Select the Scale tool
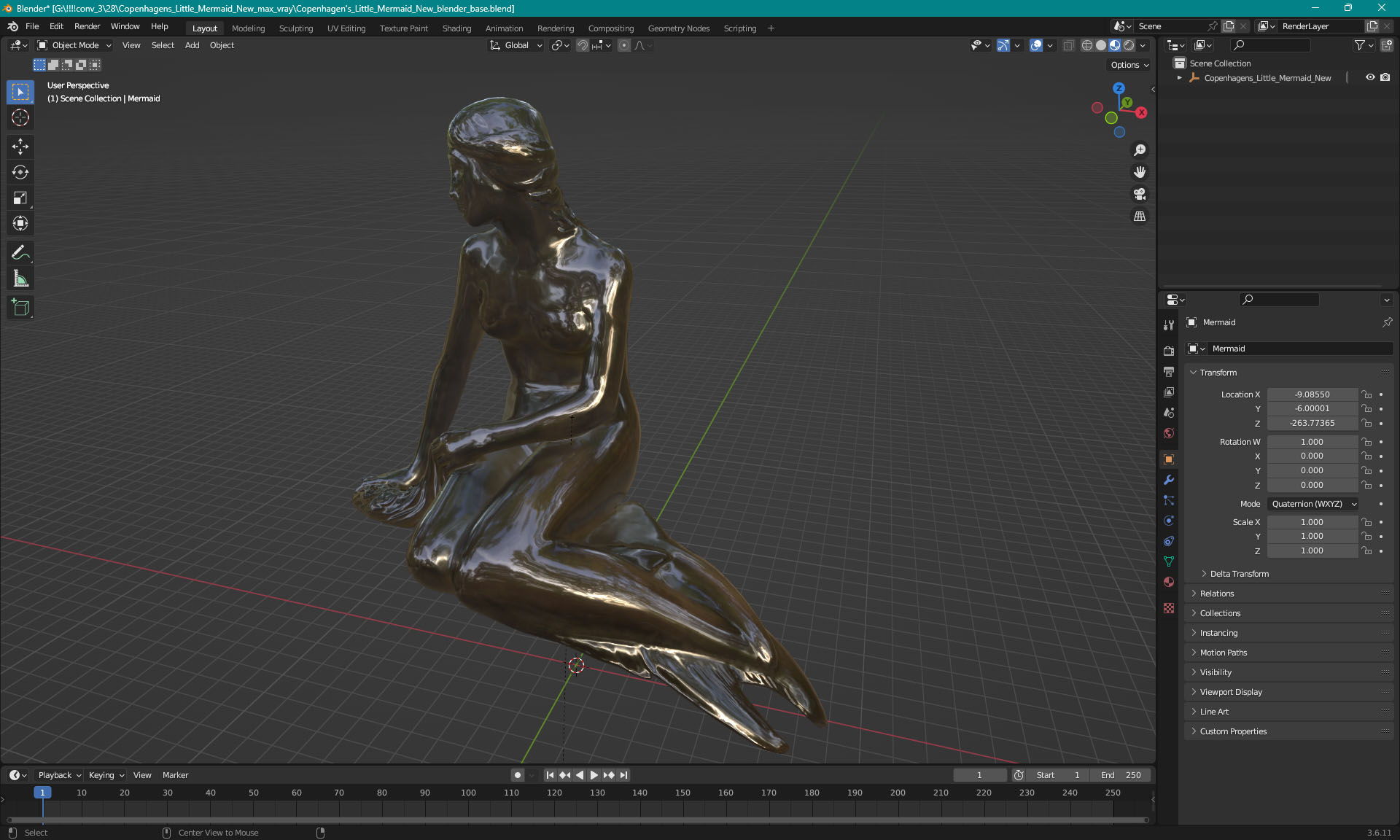The width and height of the screenshot is (1400, 840). 20,198
